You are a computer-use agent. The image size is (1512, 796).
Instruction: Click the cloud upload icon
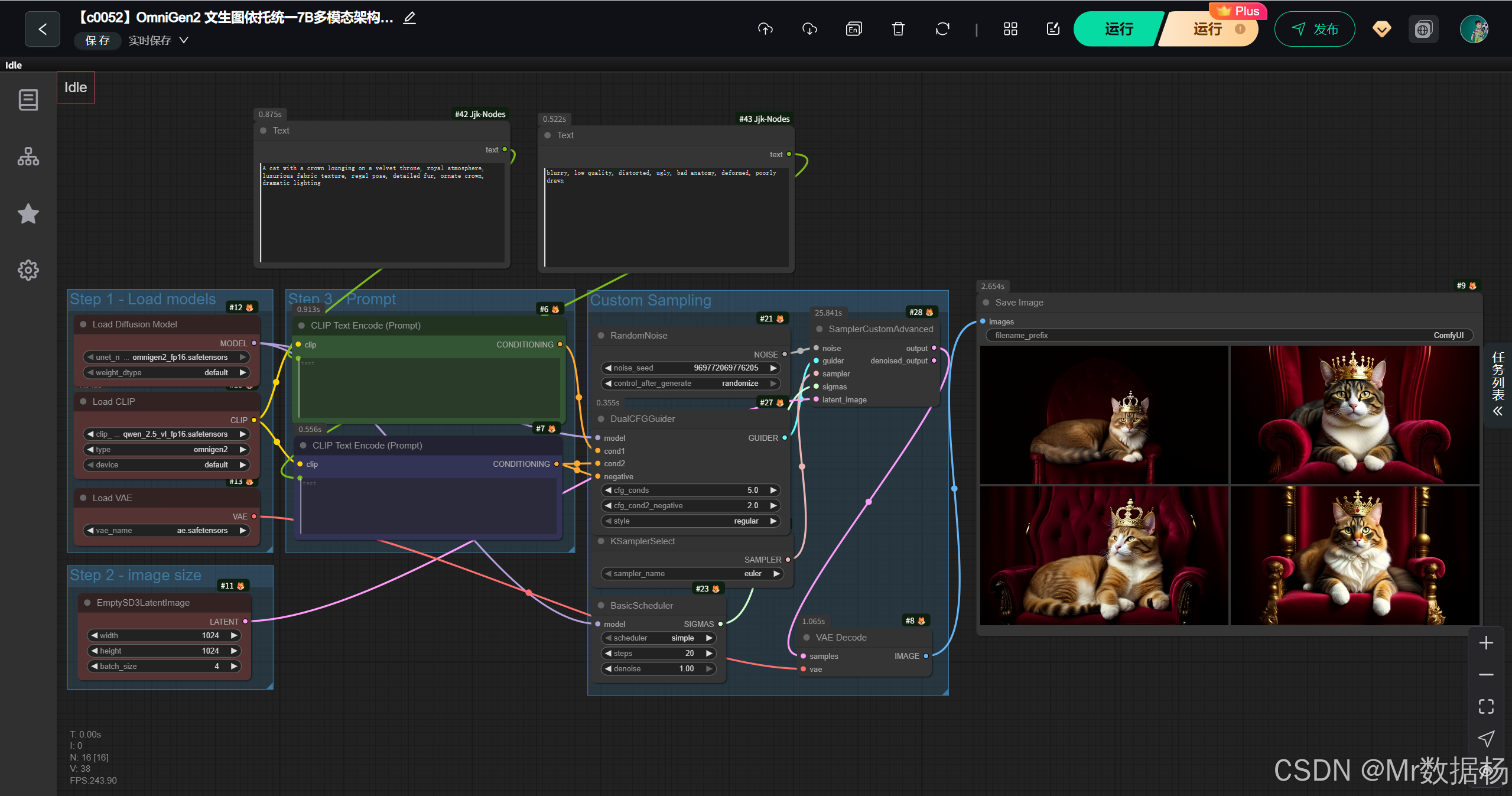tap(765, 29)
